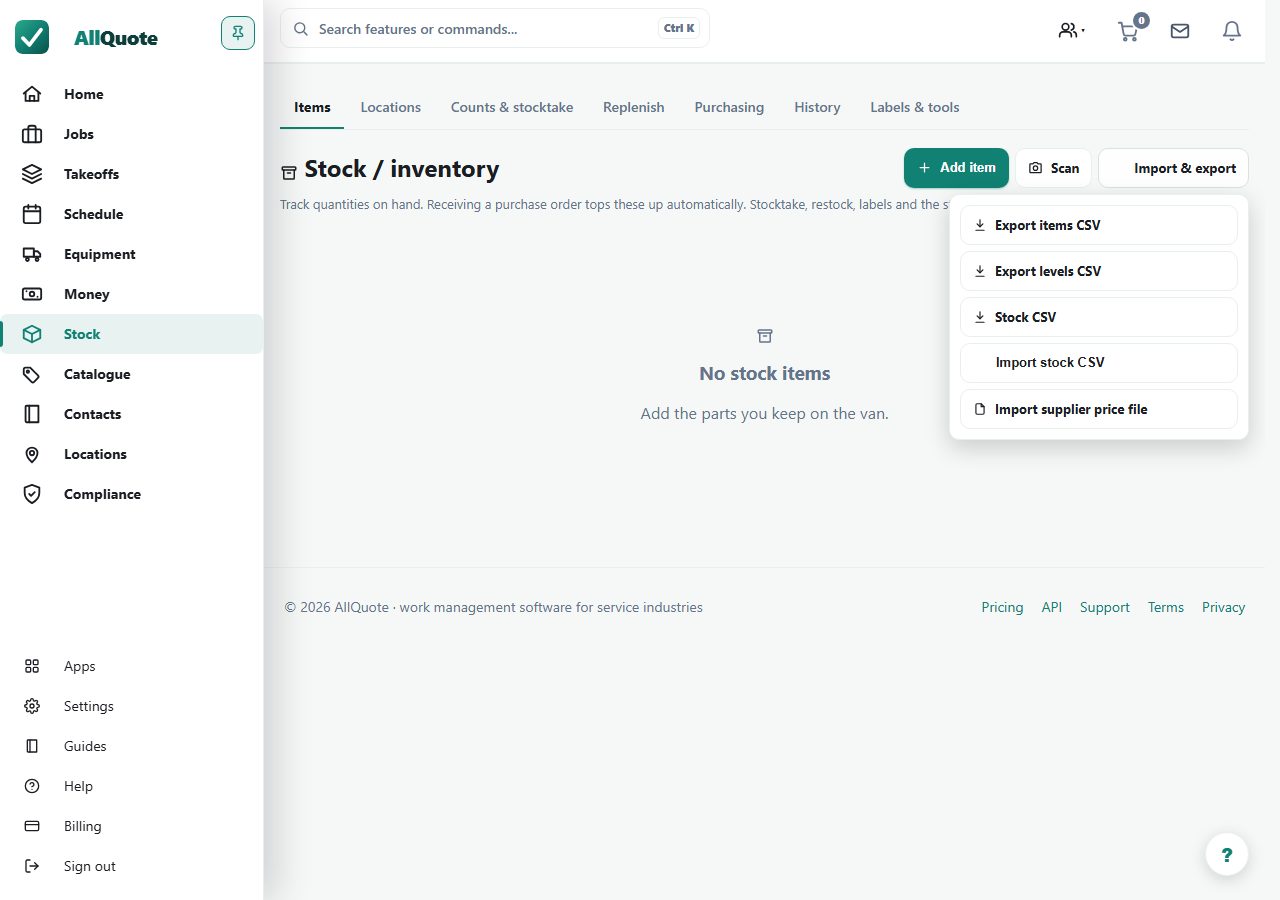Open the notifications bell
This screenshot has height=900, width=1280.
(1232, 31)
